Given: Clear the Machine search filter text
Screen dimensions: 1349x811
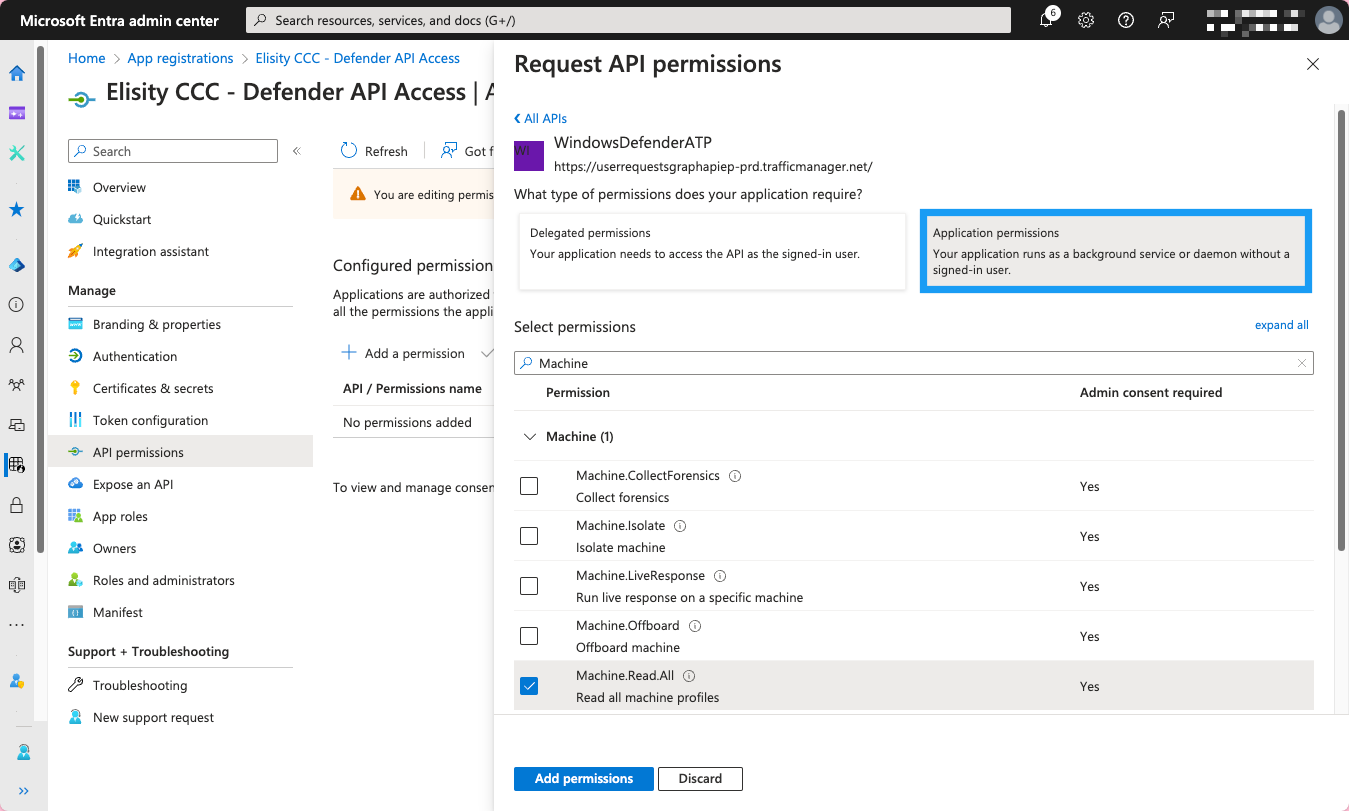Looking at the screenshot, I should click(1301, 363).
